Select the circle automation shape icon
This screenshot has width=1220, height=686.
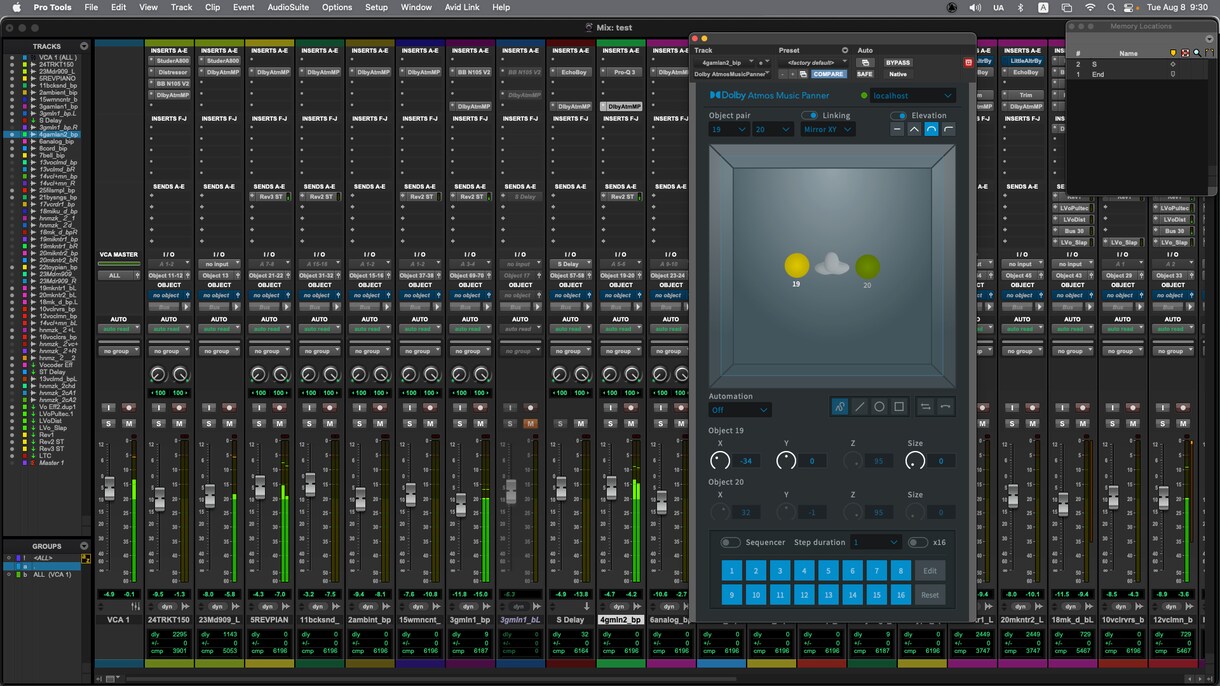click(x=879, y=407)
